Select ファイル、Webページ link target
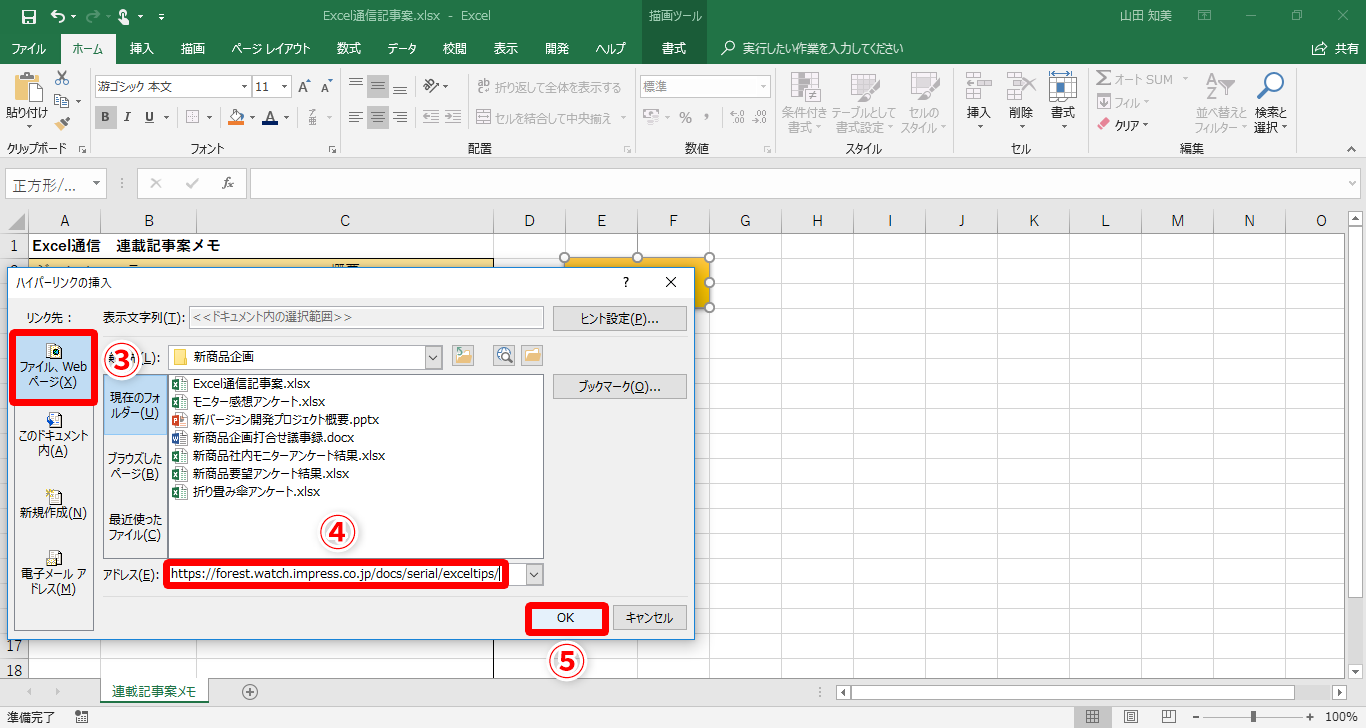 click(x=54, y=367)
